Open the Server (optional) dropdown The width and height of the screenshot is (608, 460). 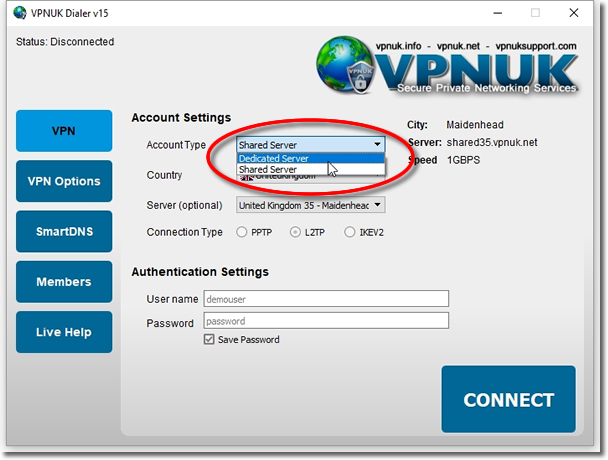pyautogui.click(x=311, y=205)
